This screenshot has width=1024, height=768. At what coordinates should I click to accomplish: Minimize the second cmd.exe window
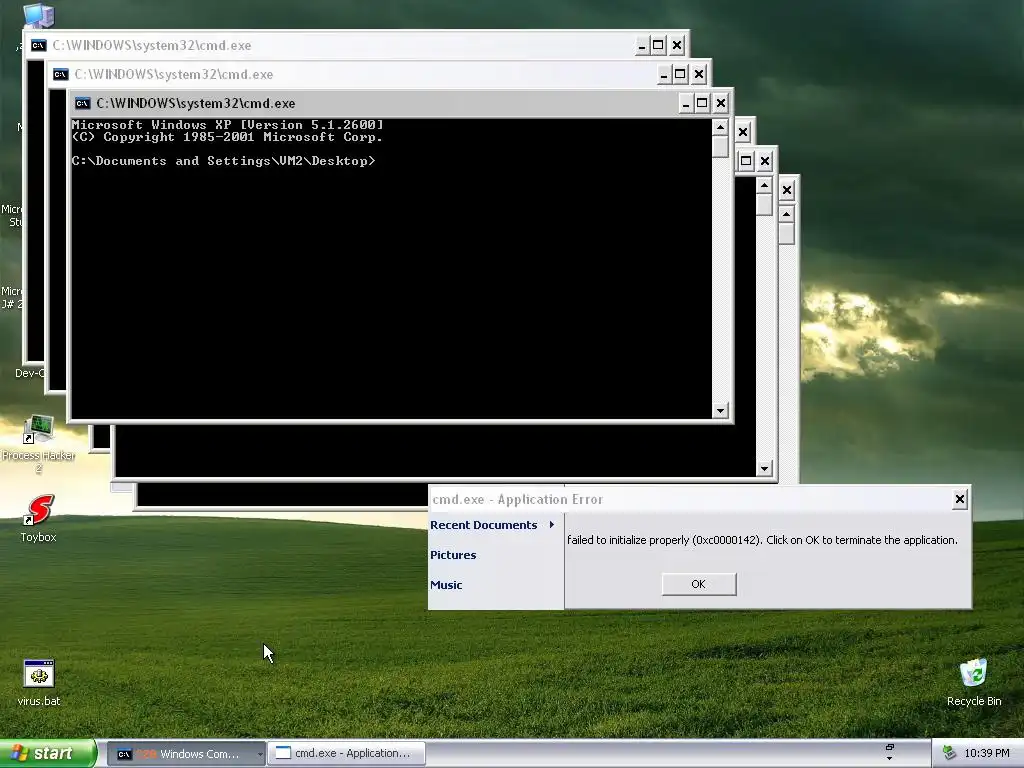point(664,74)
